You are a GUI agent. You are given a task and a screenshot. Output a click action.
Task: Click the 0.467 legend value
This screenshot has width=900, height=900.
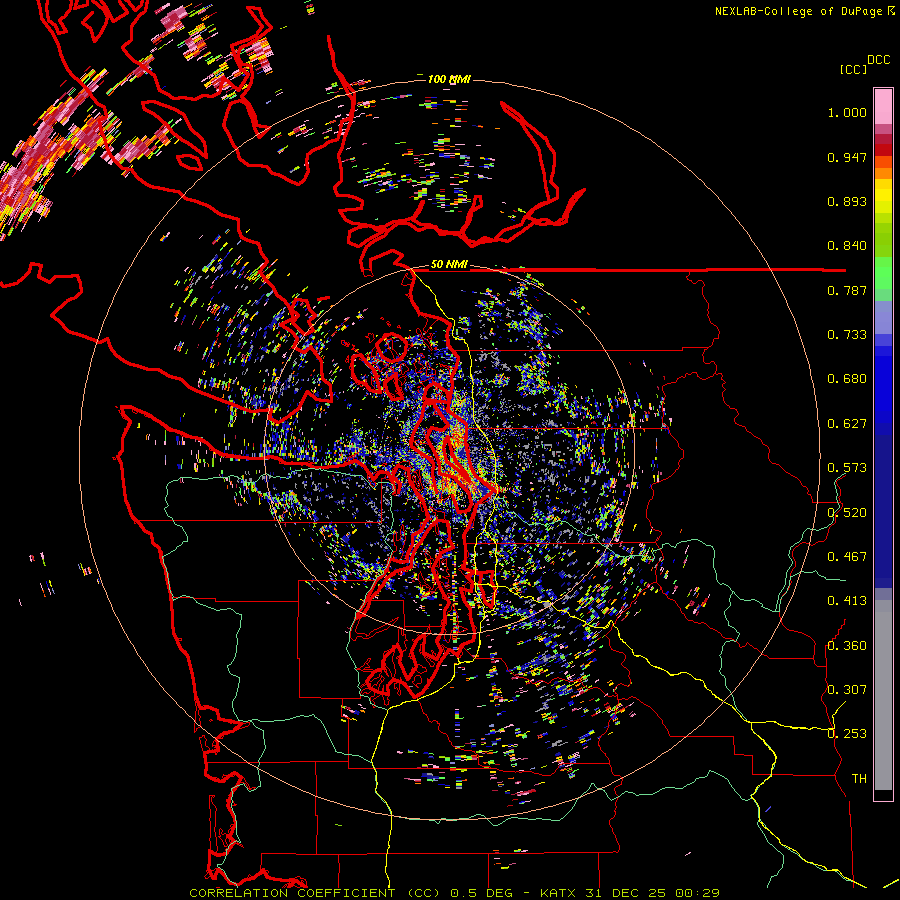(x=847, y=556)
